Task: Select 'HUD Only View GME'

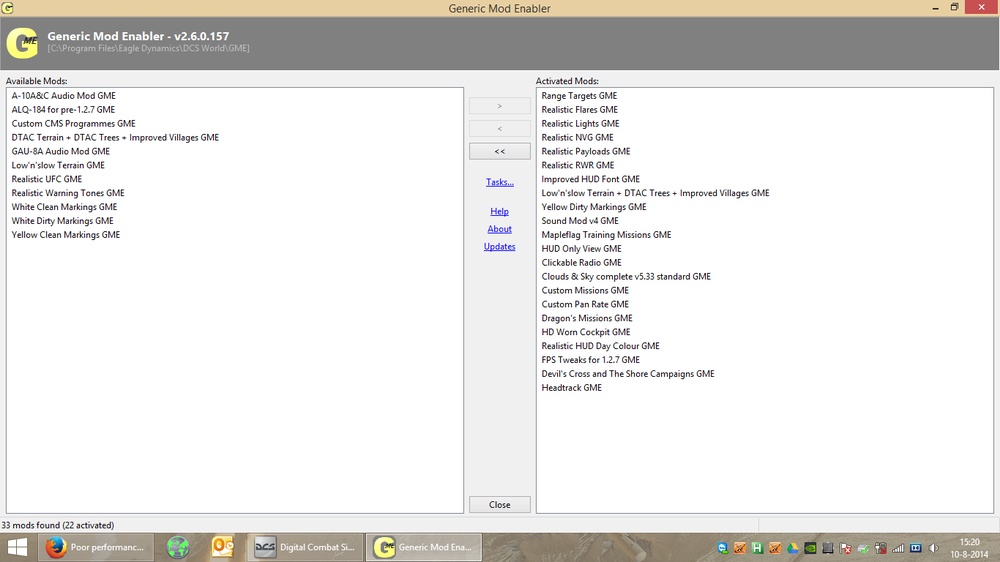Action: 581,249
